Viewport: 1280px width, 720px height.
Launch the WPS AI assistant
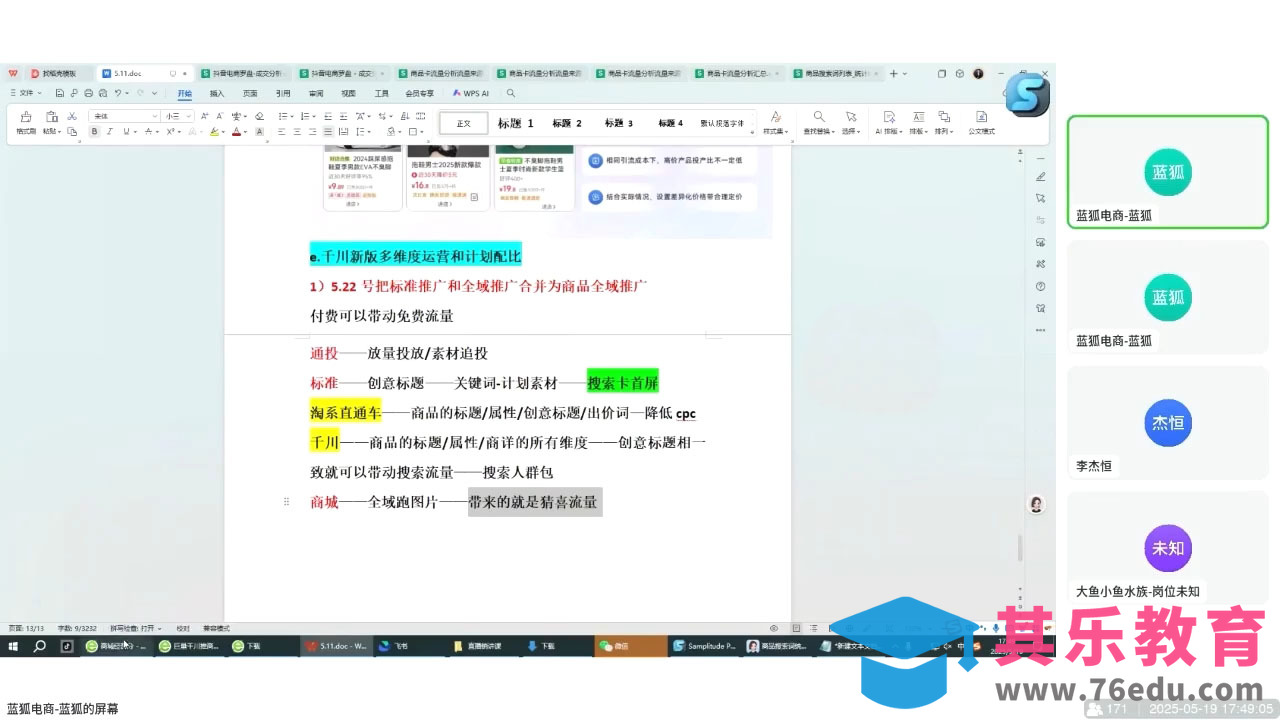click(470, 92)
